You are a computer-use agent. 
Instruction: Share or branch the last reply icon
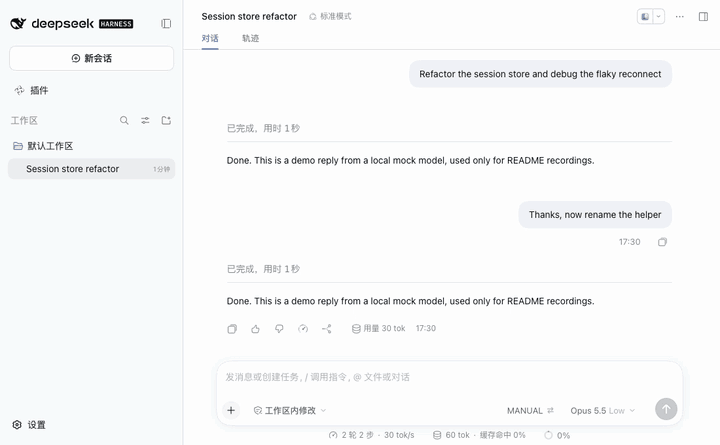tap(326, 329)
